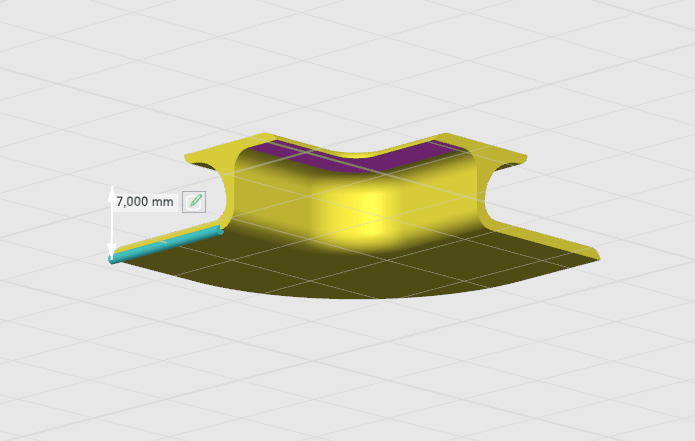Click the pencil edit icon beside the dimension
Viewport: 695px width, 441px height.
195,201
